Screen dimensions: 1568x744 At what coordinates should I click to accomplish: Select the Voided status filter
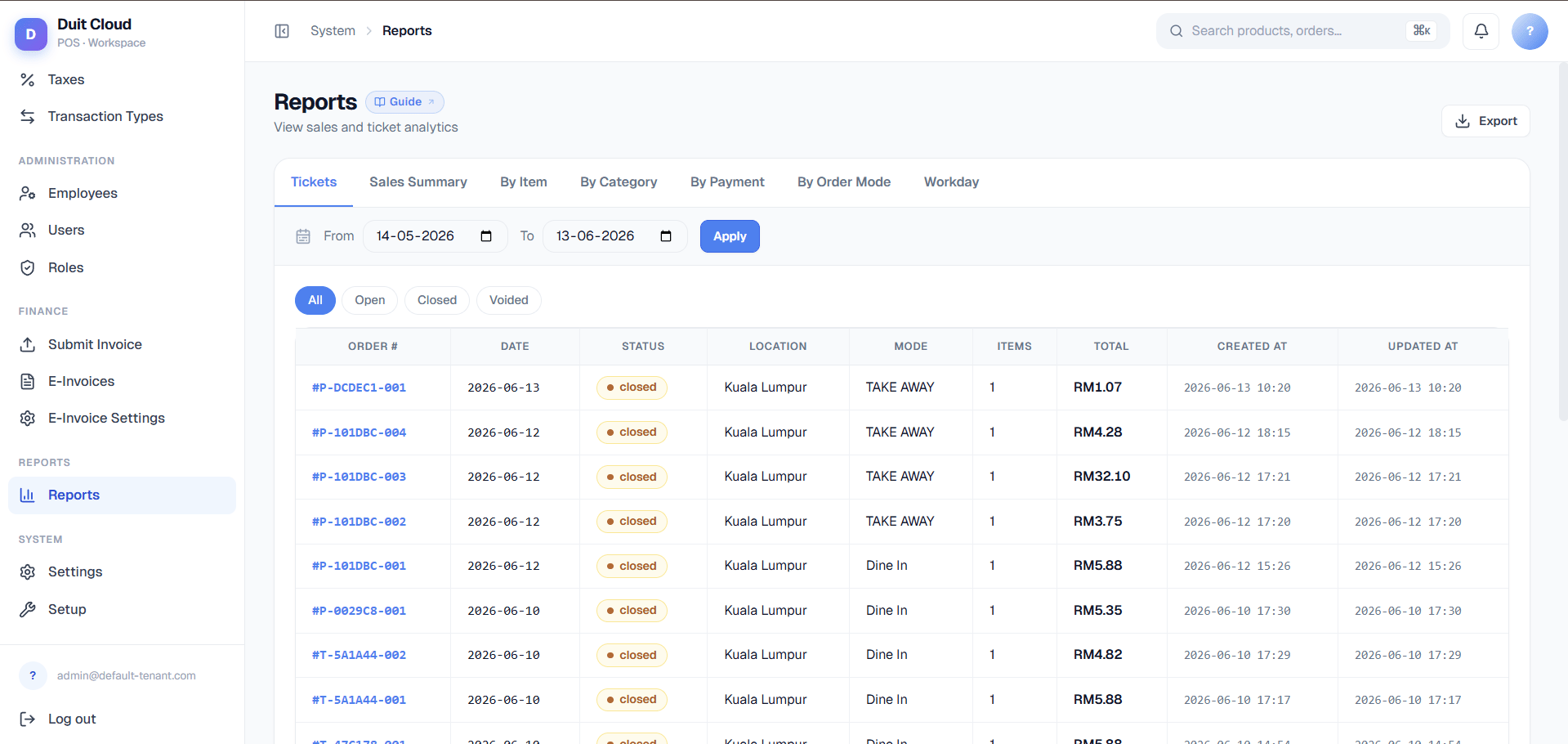click(x=509, y=300)
